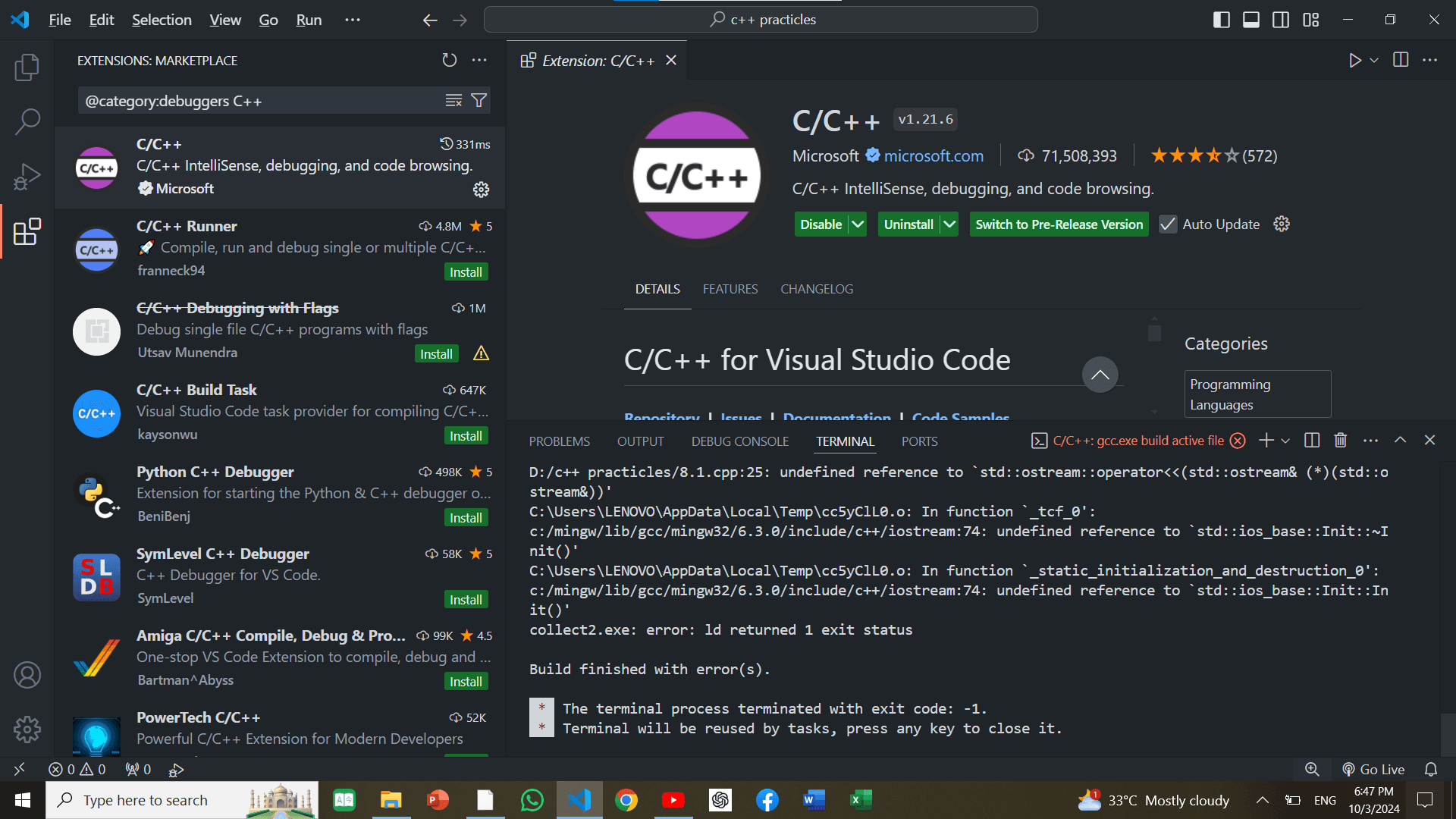Clear the extensions search results

pos(453,100)
